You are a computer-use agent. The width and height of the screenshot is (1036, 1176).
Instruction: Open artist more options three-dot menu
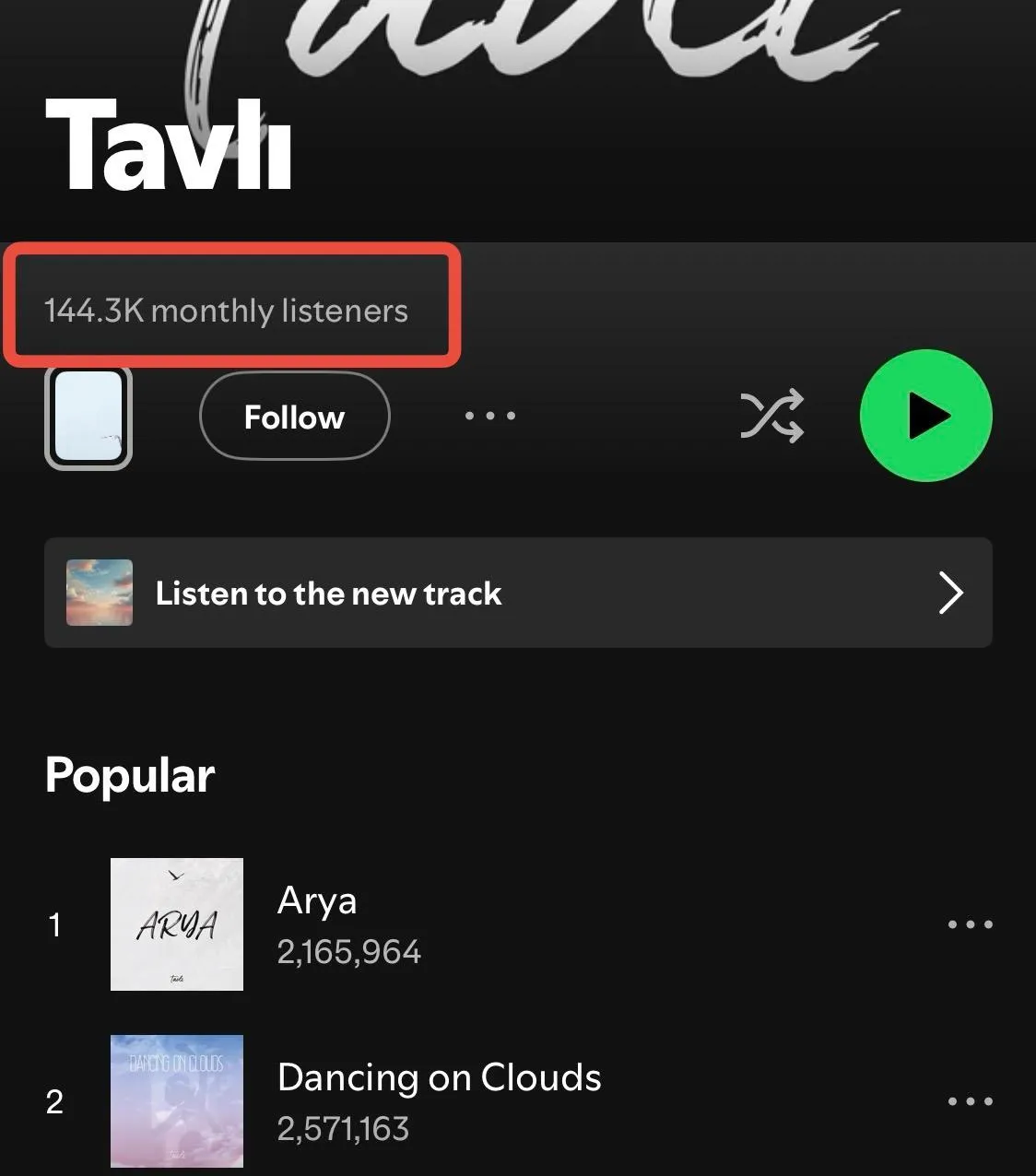coord(490,416)
